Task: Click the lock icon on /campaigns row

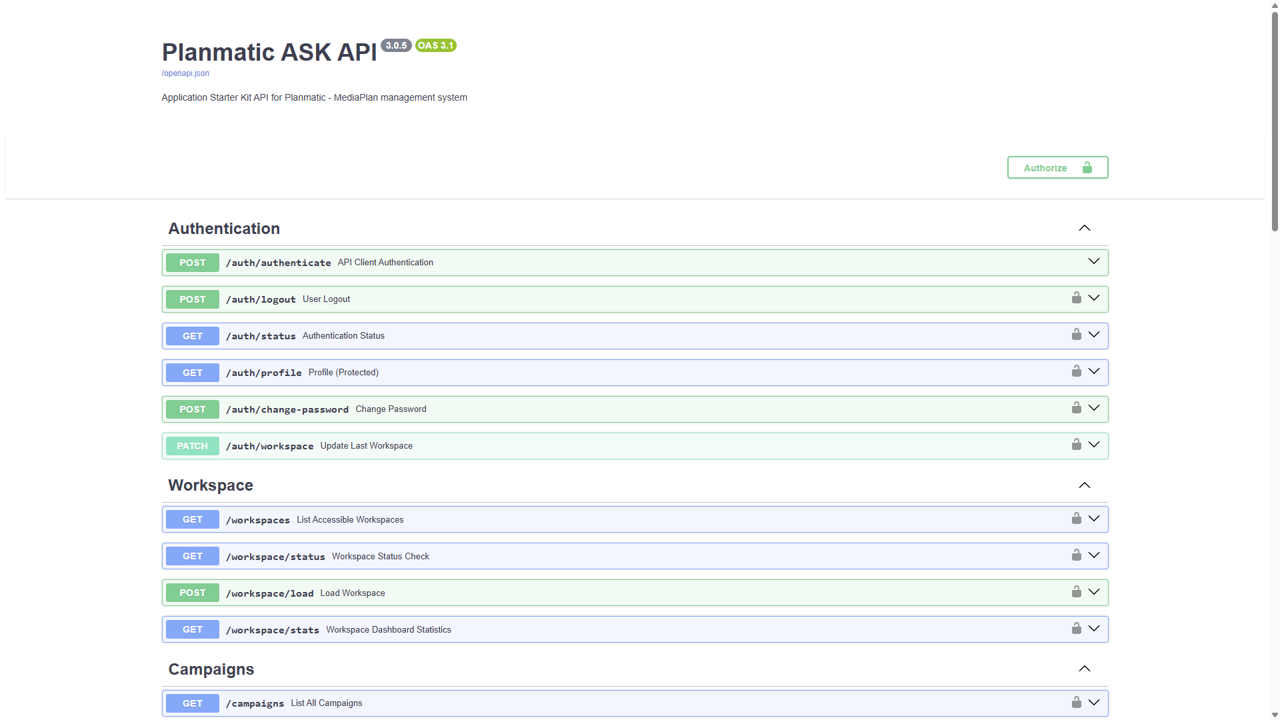Action: click(1076, 703)
